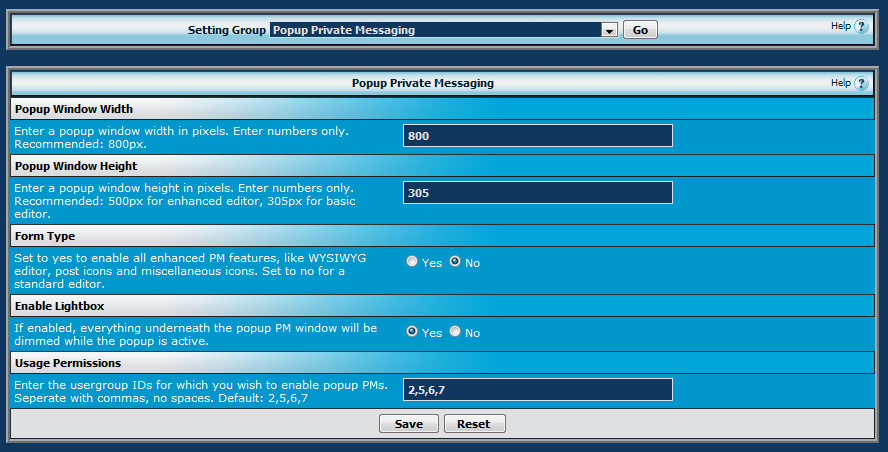The width and height of the screenshot is (888, 452).
Task: Enable Lightbox by choosing Yes
Action: pyautogui.click(x=412, y=332)
